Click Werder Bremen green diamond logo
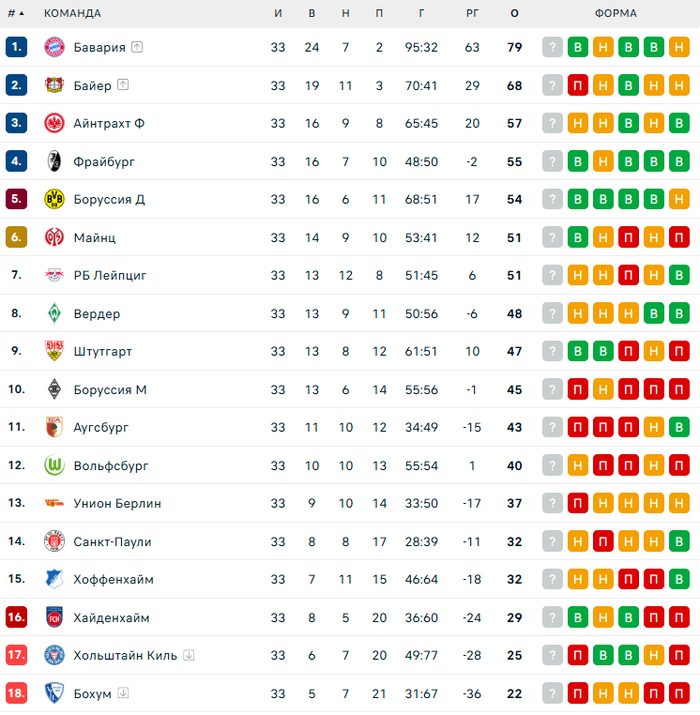 point(54,313)
